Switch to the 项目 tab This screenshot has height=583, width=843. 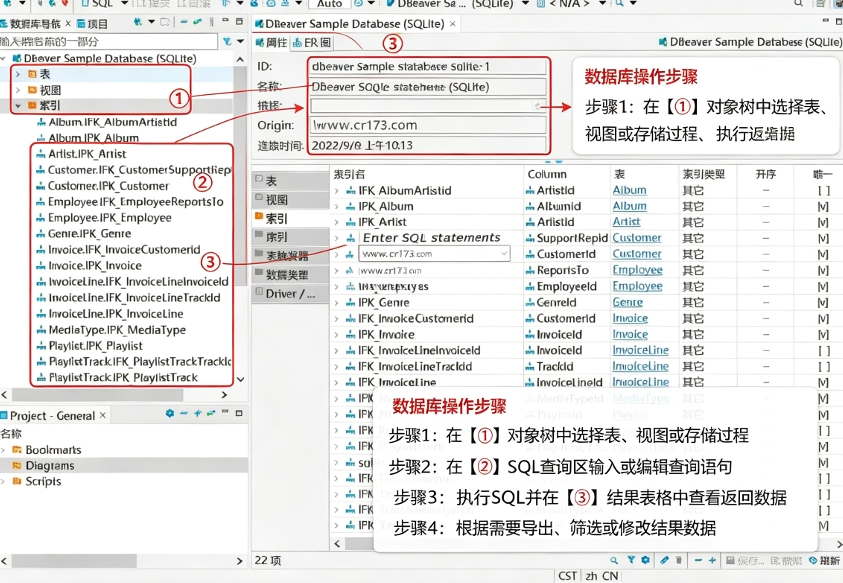pyautogui.click(x=92, y=24)
